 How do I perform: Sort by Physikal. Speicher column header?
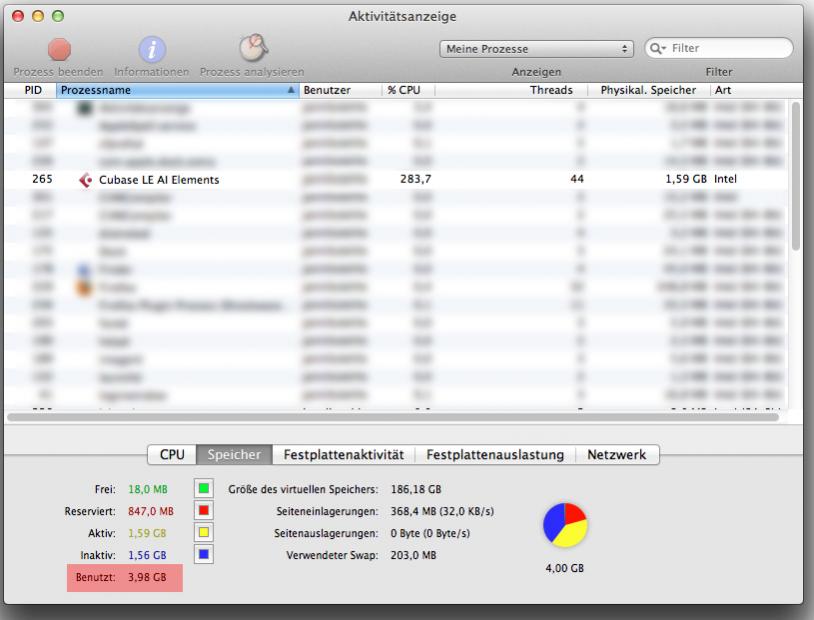click(x=648, y=90)
